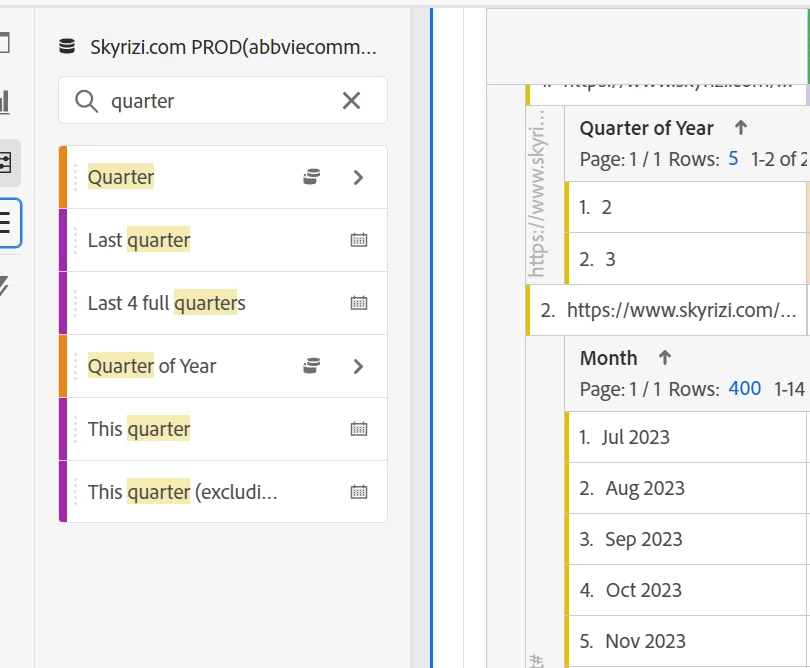Change Month rows count 400
The height and width of the screenshot is (668, 810).
[x=744, y=389]
